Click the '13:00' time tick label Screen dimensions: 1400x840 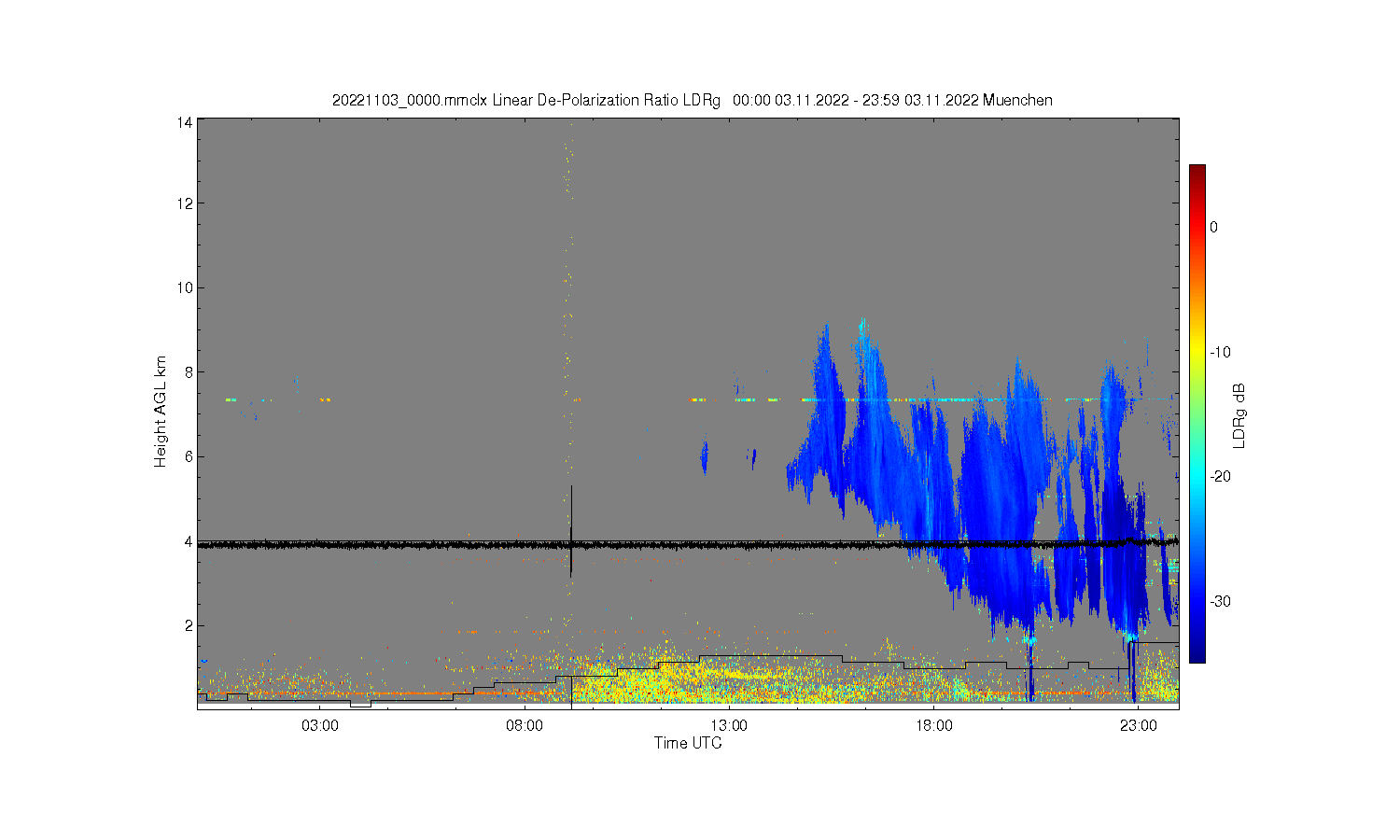(729, 725)
